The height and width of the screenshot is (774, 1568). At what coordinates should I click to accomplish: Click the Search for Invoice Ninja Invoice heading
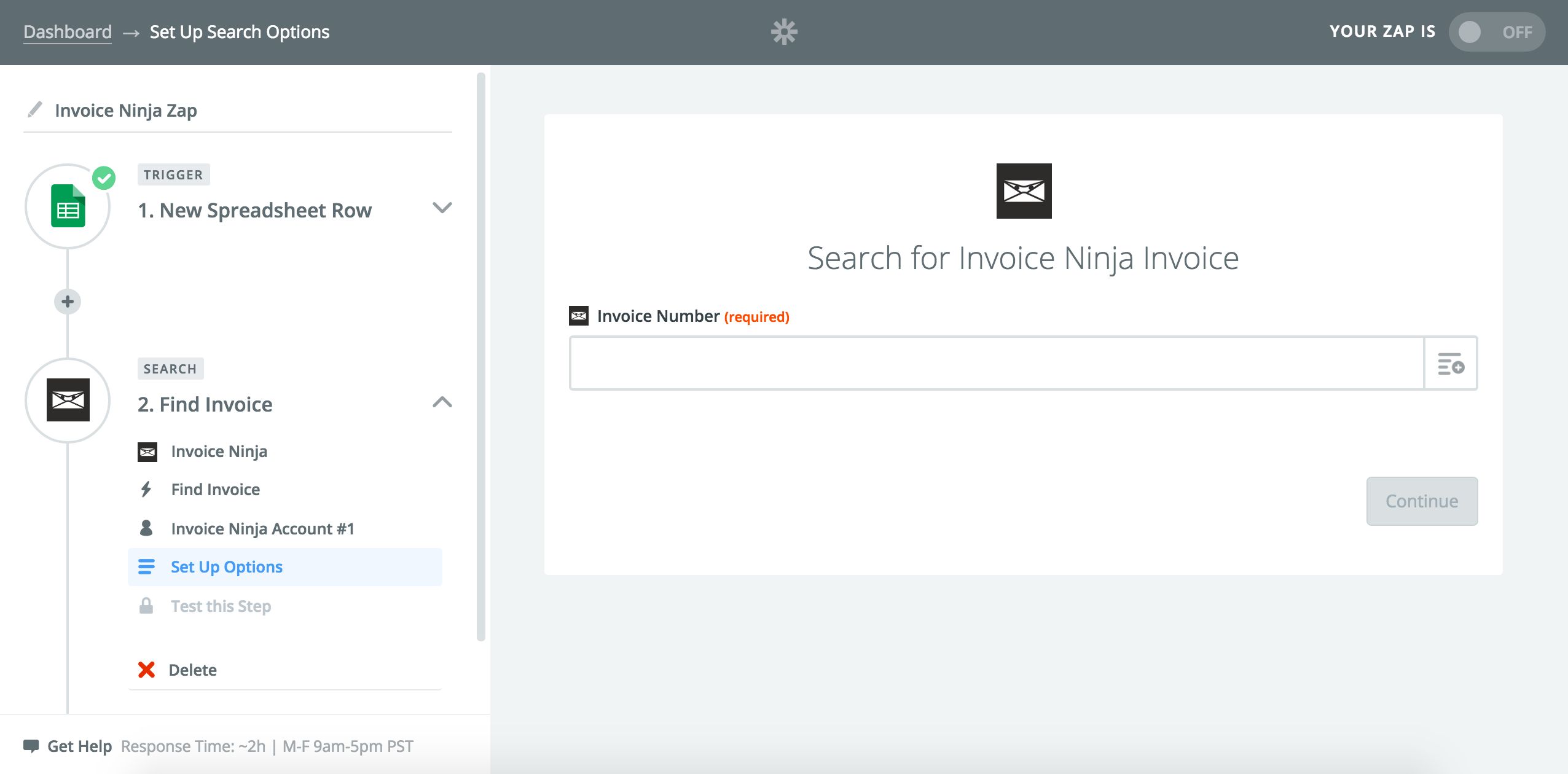pyautogui.click(x=1023, y=258)
